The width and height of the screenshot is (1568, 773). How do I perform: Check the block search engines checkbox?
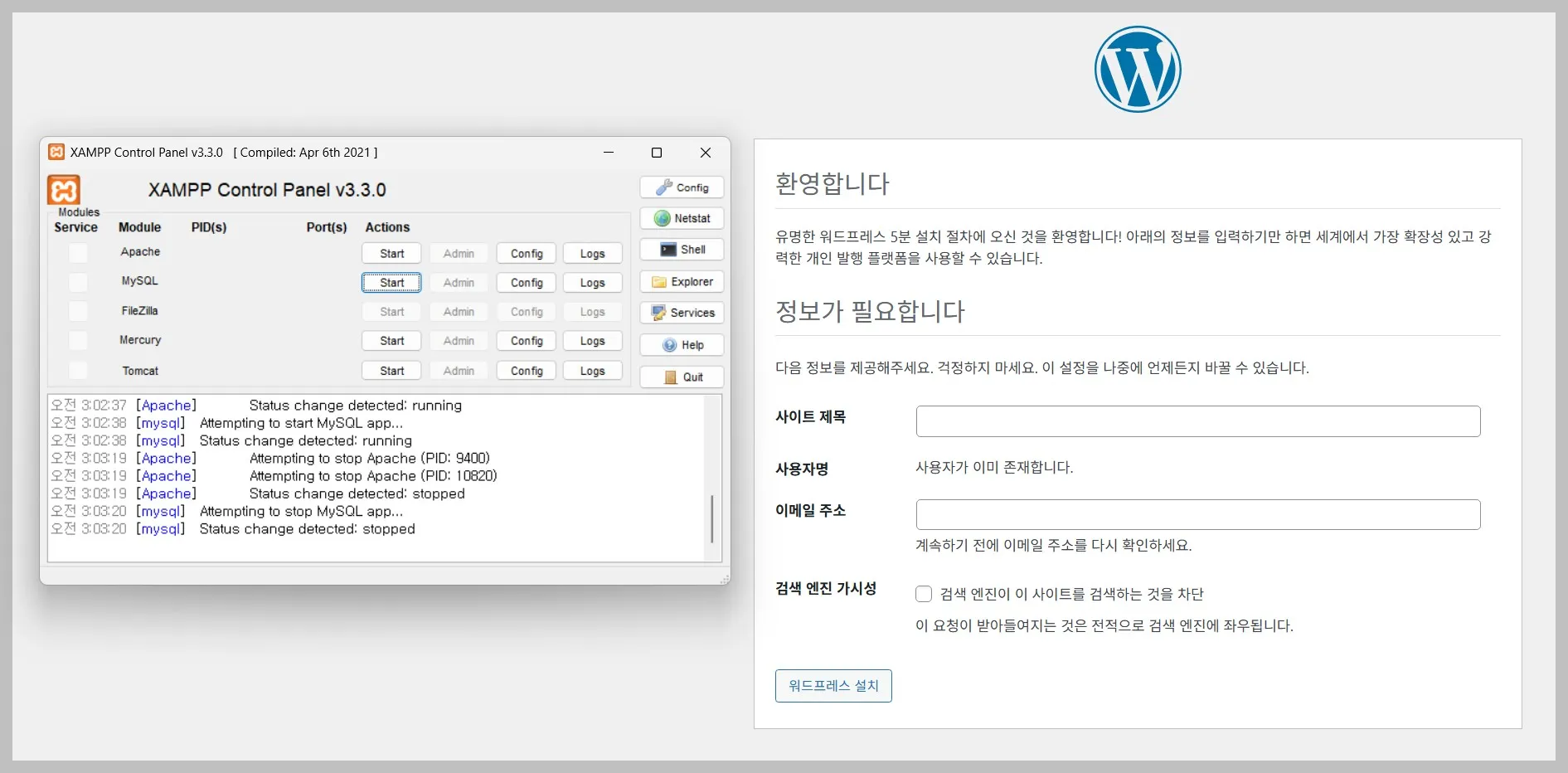pyautogui.click(x=924, y=594)
